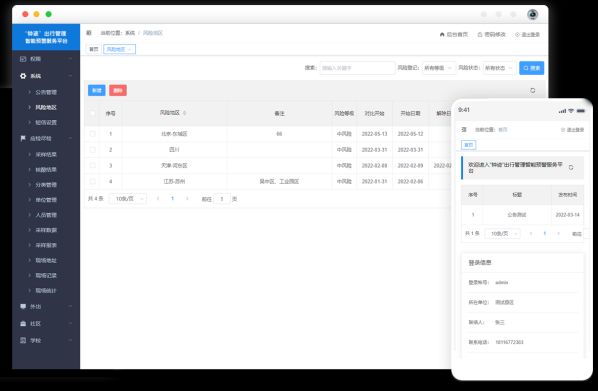Open the 风险状态 filter dropdown

pos(499,68)
